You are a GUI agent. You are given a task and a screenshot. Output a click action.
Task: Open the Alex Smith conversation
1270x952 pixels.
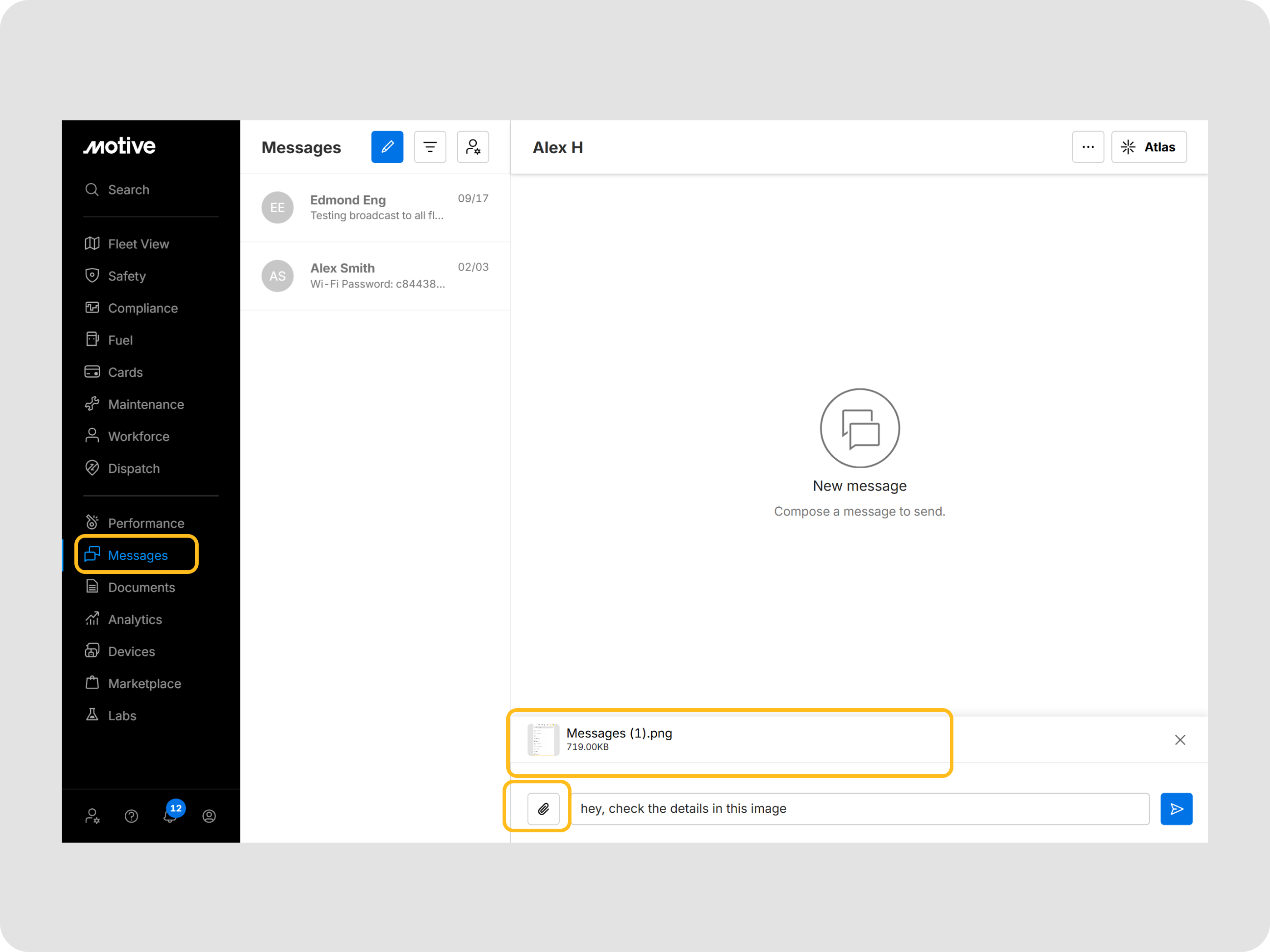click(x=375, y=276)
